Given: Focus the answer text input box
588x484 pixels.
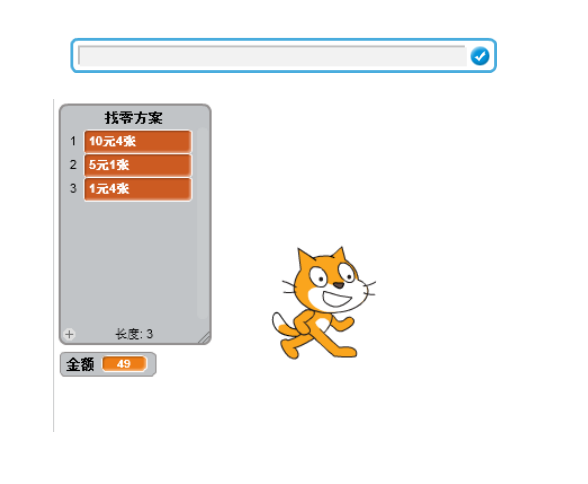Looking at the screenshot, I should point(272,56).
